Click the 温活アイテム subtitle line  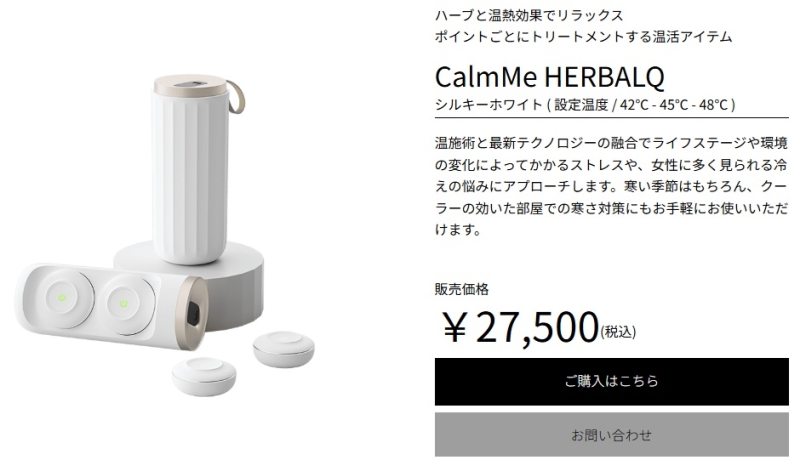pyautogui.click(x=584, y=37)
